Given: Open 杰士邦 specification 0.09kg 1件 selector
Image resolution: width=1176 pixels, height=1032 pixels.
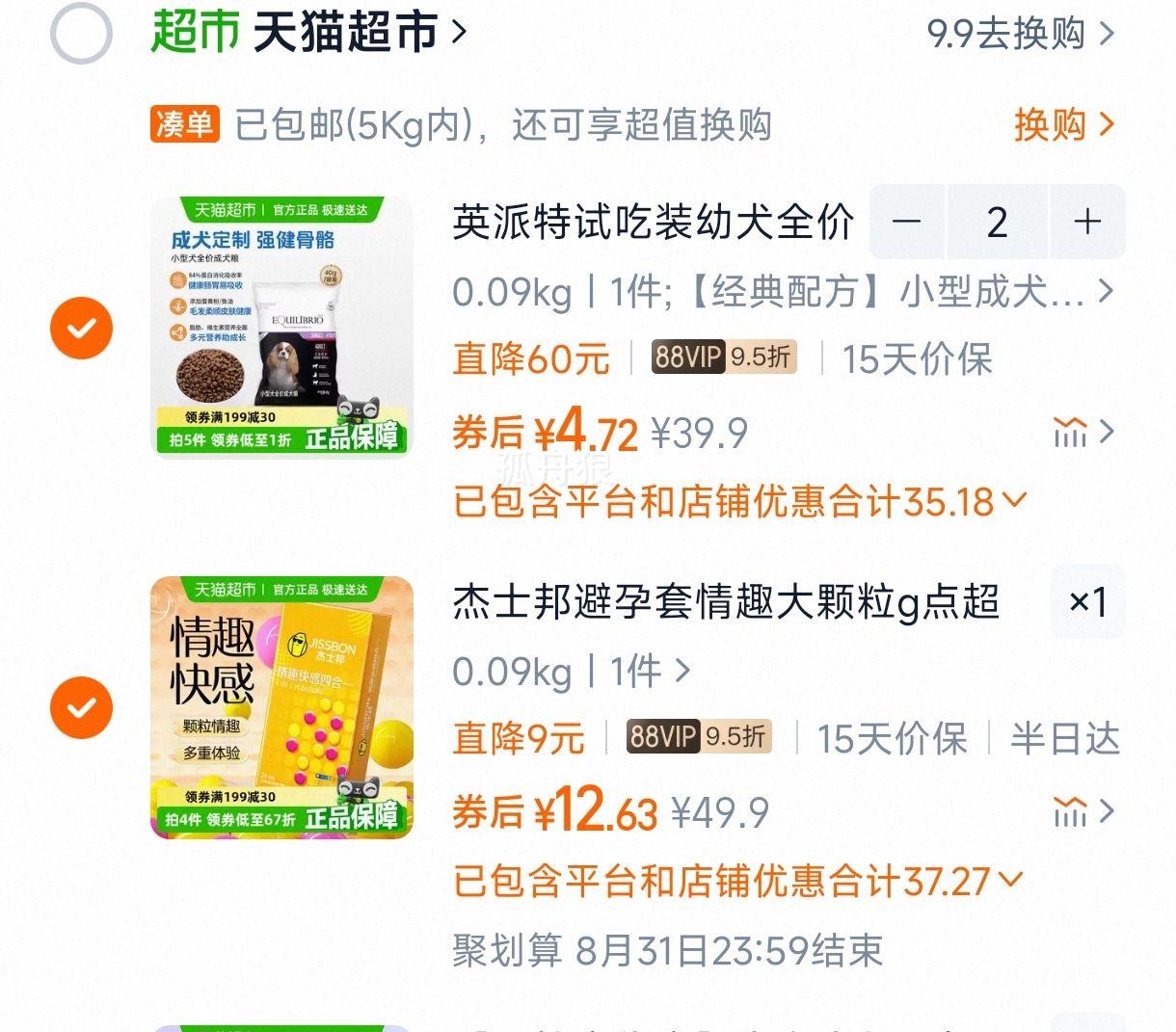Looking at the screenshot, I should tap(572, 671).
